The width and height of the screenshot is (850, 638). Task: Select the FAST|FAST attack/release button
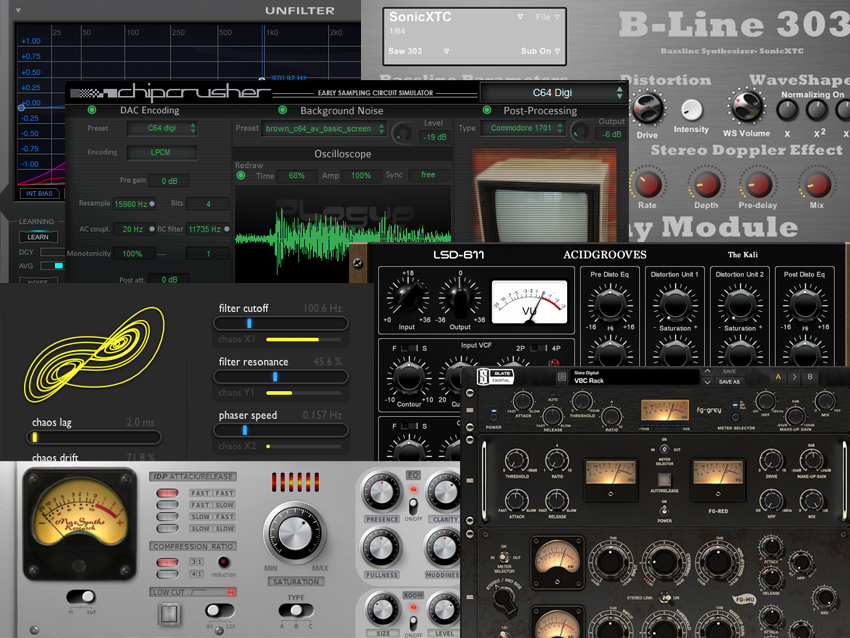click(x=167, y=493)
